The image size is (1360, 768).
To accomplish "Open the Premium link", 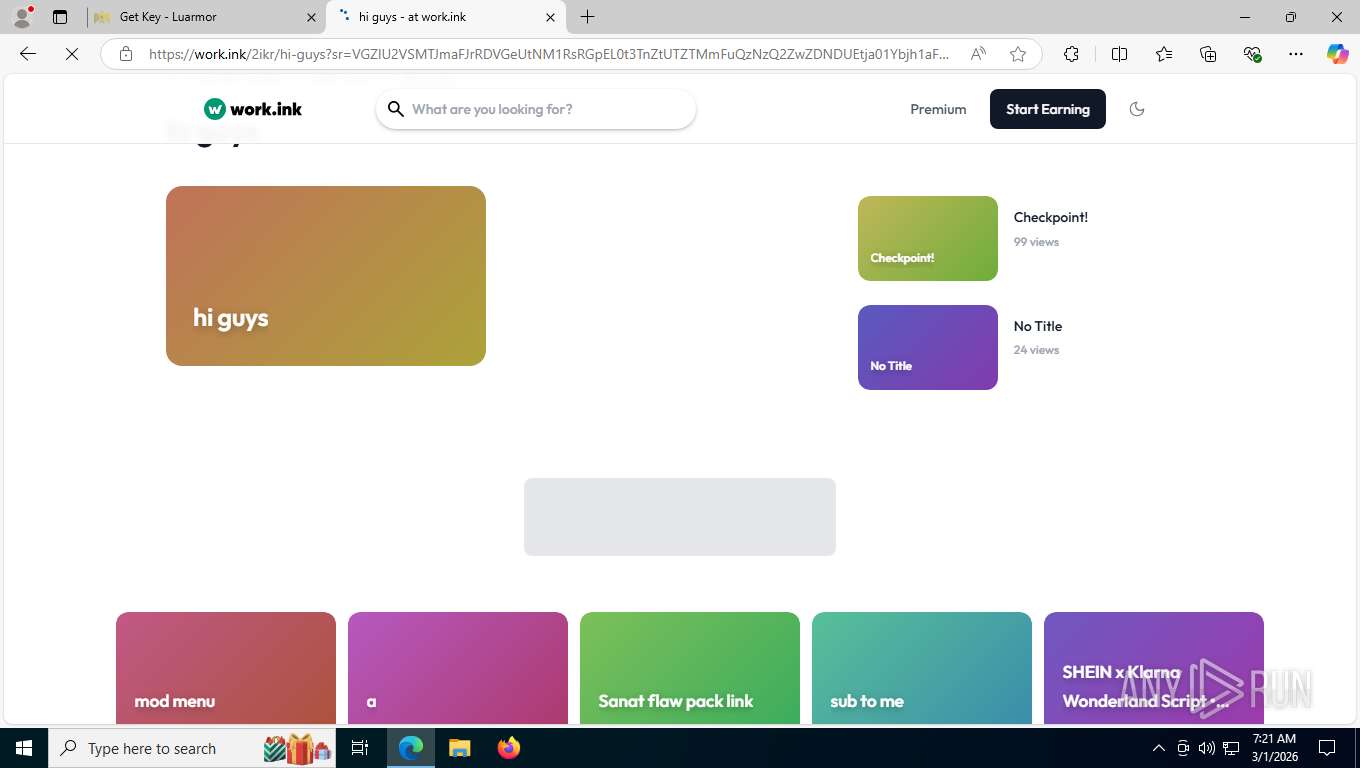I will (x=938, y=109).
